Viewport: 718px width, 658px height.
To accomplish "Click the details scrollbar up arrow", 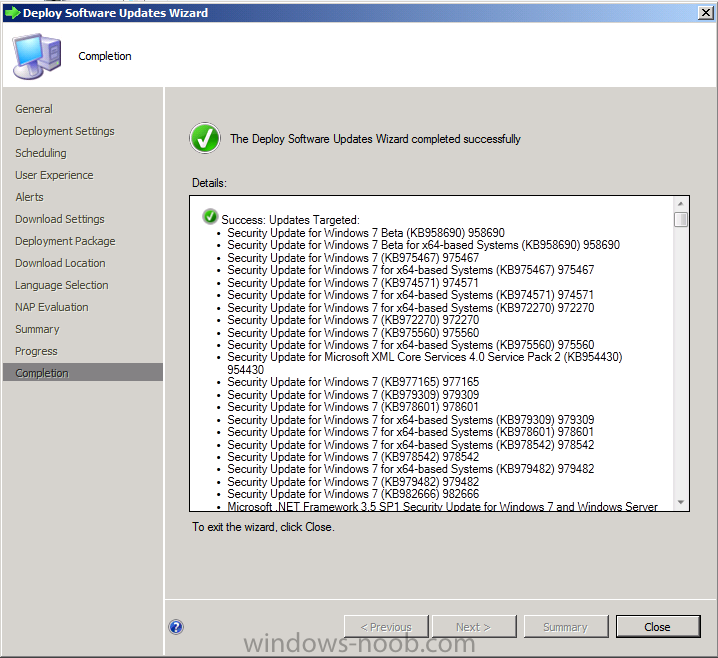I will [680, 203].
